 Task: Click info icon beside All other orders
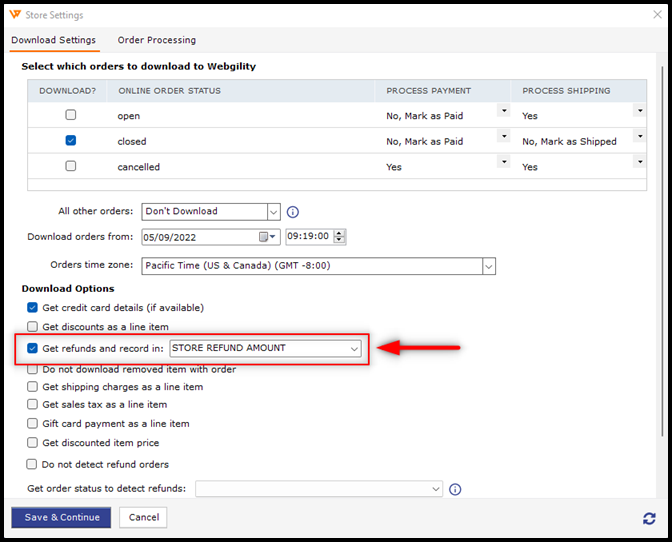[293, 212]
